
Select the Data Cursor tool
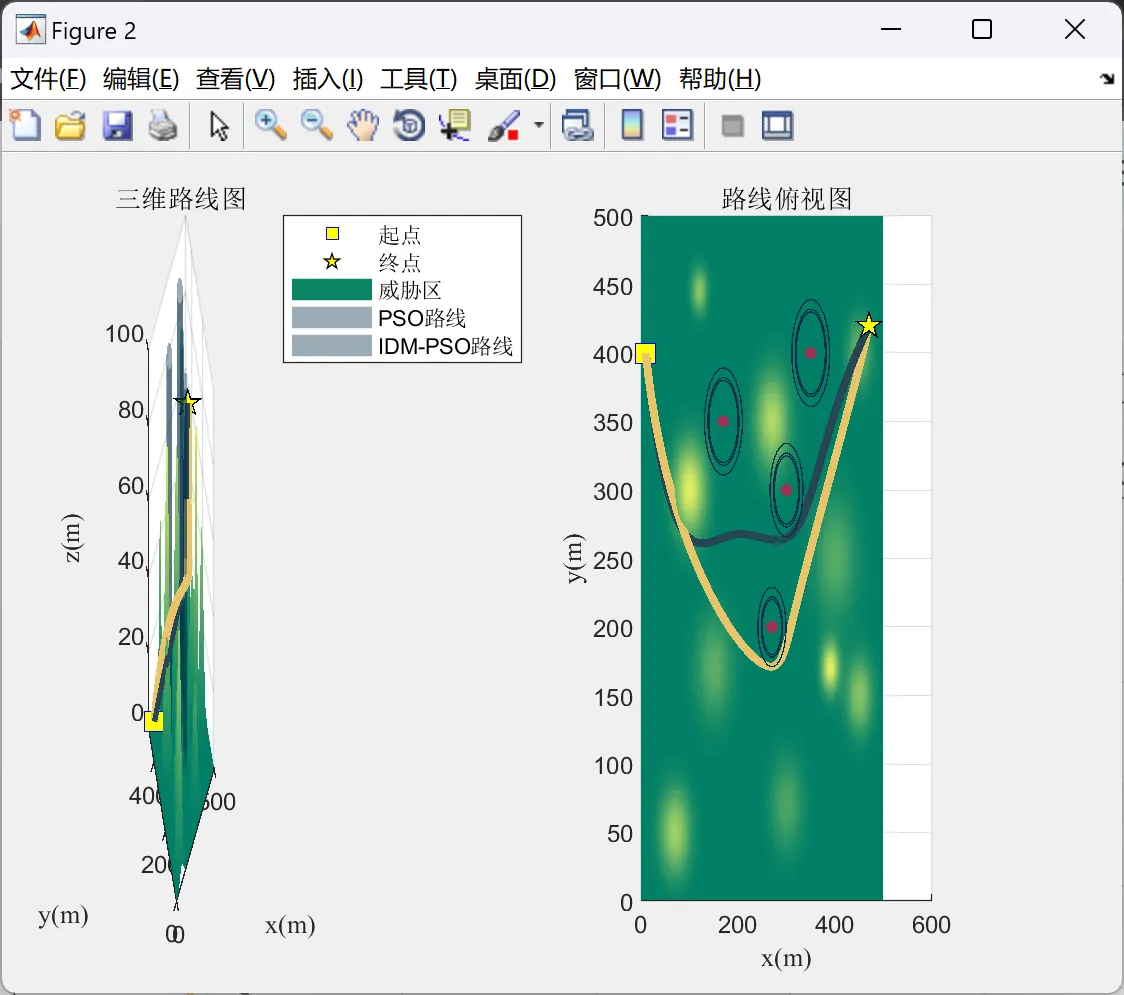click(455, 125)
